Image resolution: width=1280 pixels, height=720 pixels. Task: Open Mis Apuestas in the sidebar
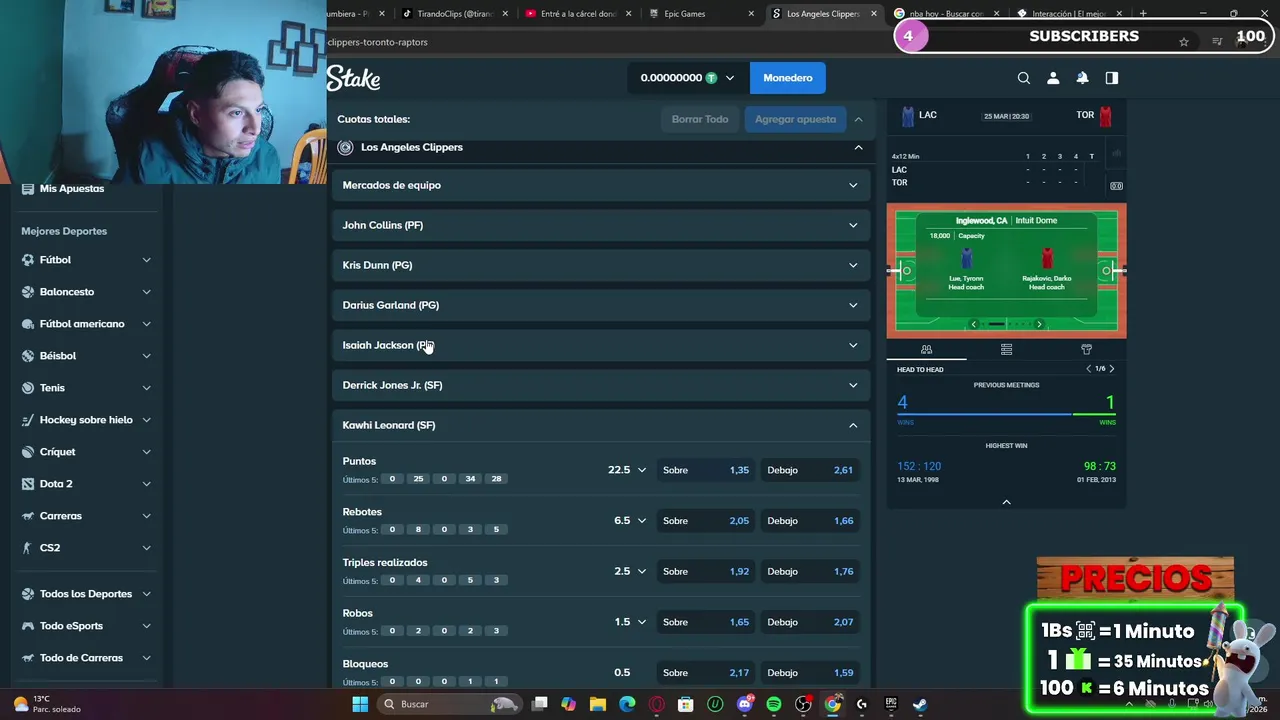[72, 189]
